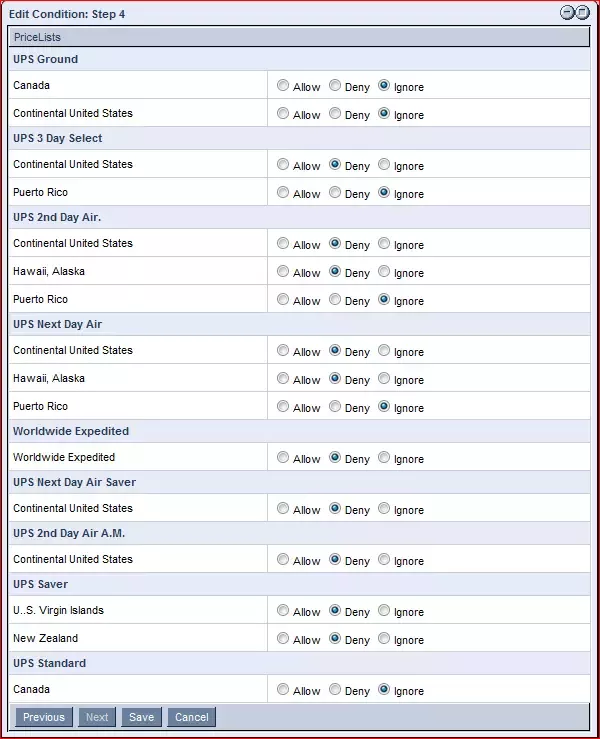Choose Allow for UPS Standard Canada
This screenshot has height=739, width=600.
[283, 690]
